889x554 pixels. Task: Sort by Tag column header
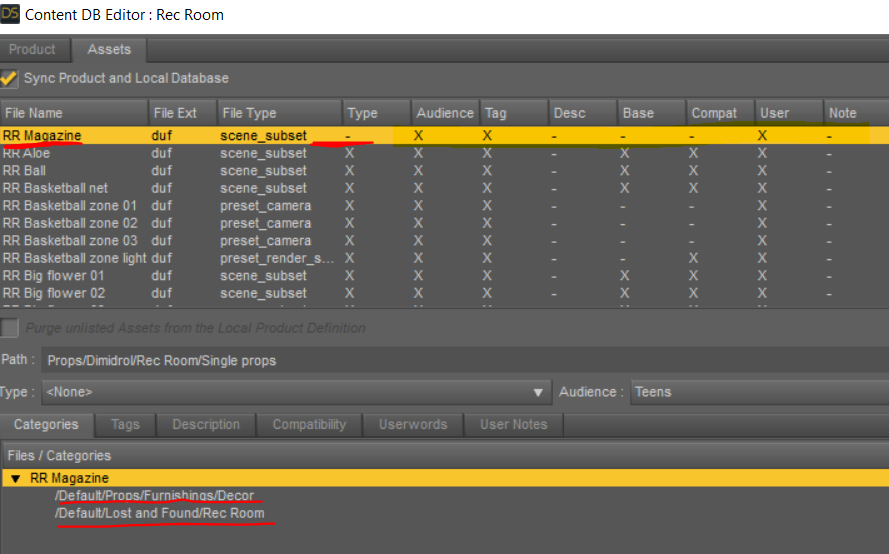(514, 113)
